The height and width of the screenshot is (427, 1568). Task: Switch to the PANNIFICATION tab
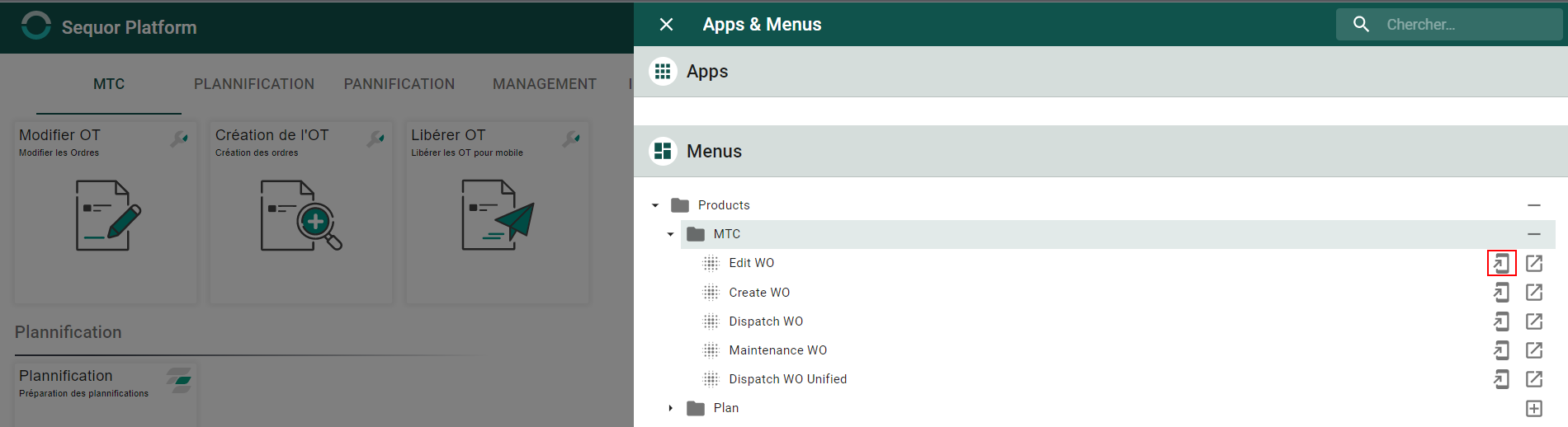click(399, 84)
